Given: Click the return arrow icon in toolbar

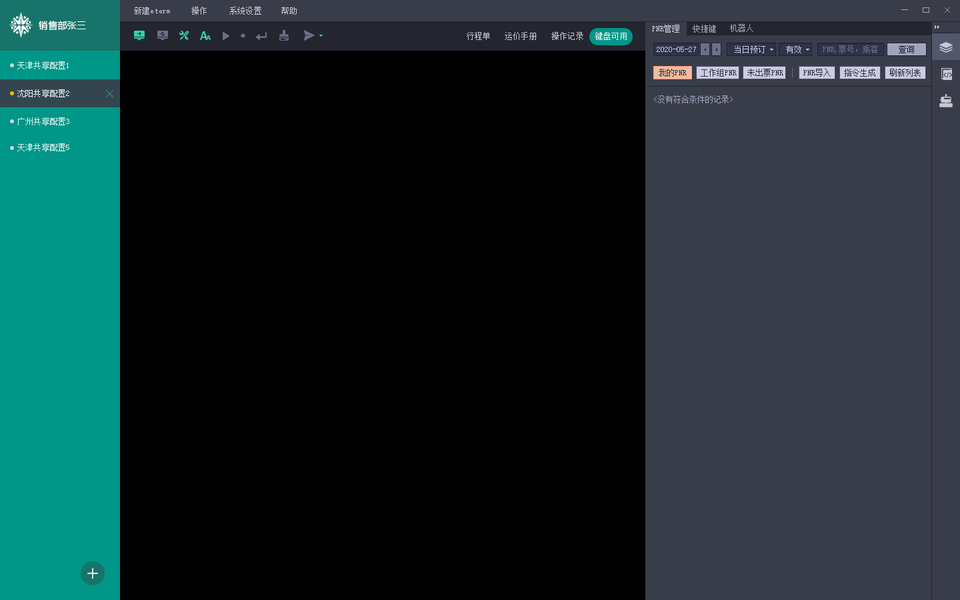Looking at the screenshot, I should pos(261,36).
